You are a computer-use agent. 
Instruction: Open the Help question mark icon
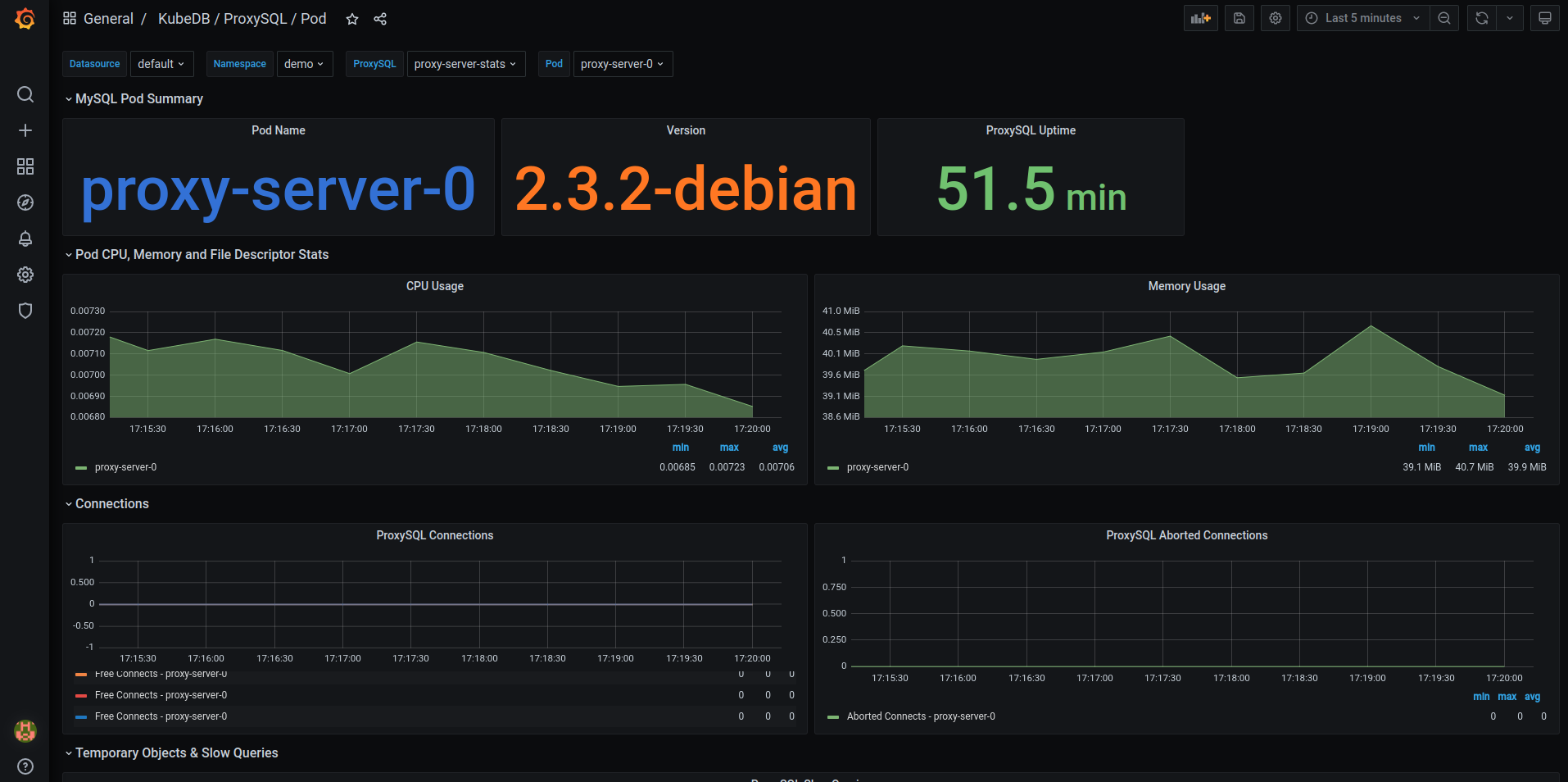(x=25, y=766)
